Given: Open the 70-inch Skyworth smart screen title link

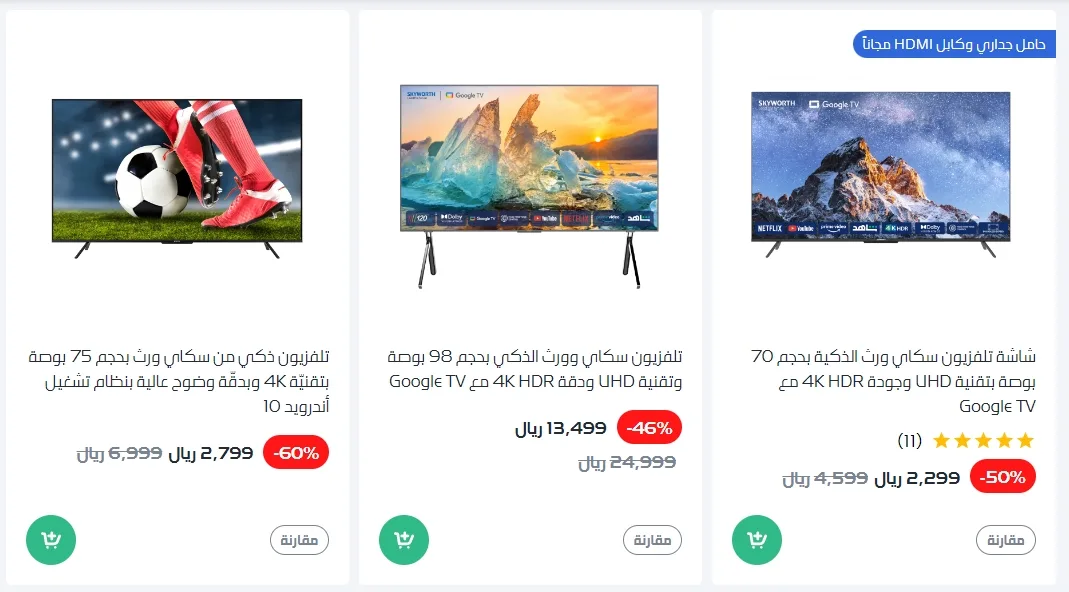Looking at the screenshot, I should (893, 381).
